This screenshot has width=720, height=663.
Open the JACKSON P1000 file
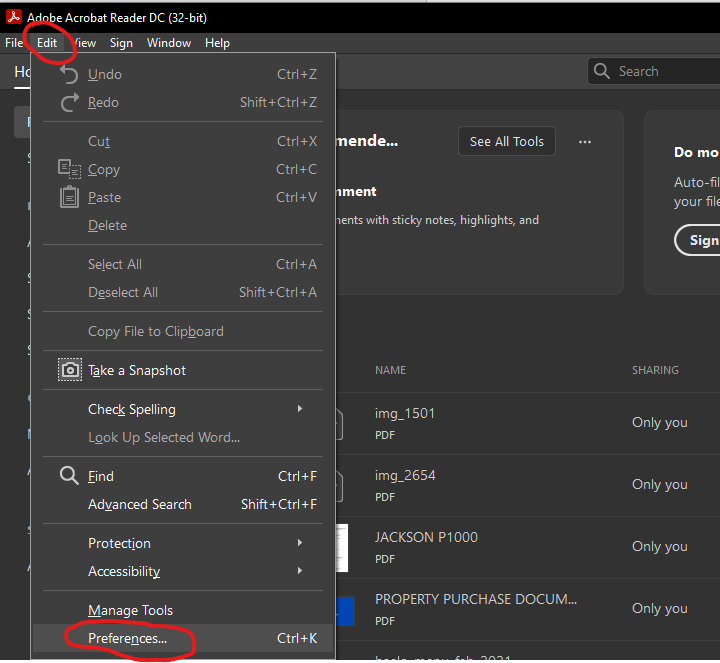click(x=426, y=537)
